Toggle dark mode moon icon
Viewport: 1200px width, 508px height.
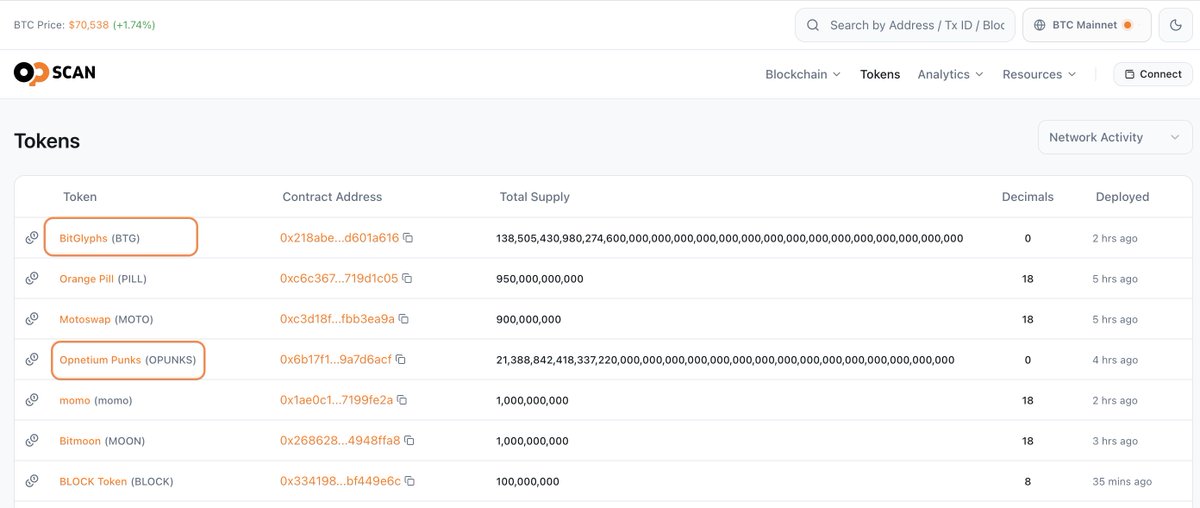(x=1175, y=25)
